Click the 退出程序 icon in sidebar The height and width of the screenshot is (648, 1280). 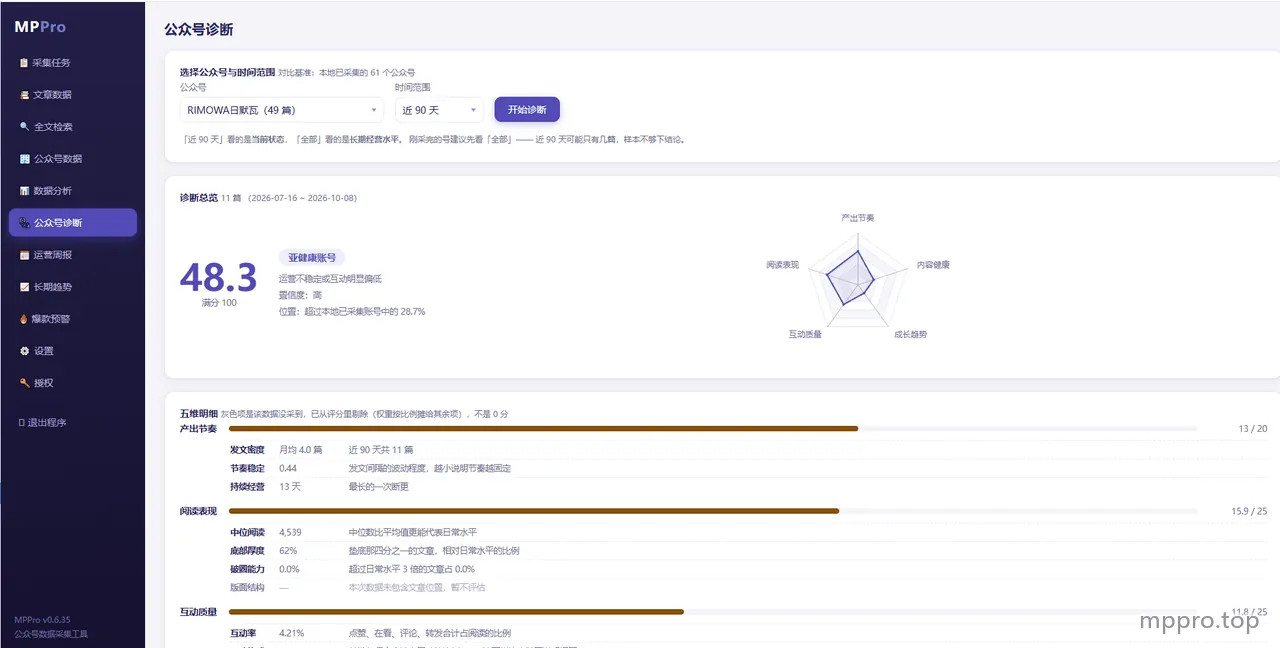(x=22, y=423)
